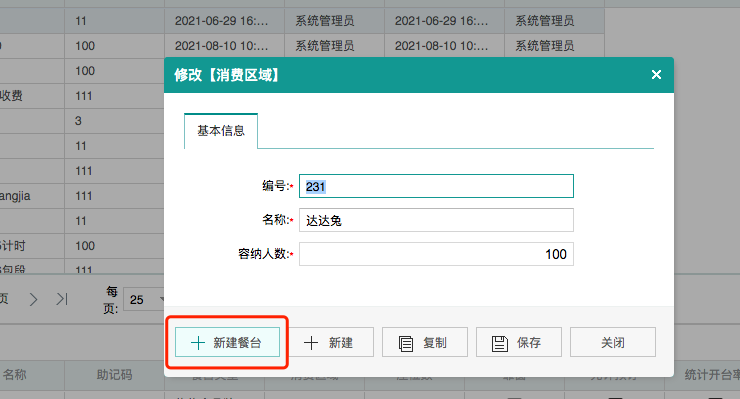Click the 复制 button
This screenshot has height=399, width=740.
[425, 342]
